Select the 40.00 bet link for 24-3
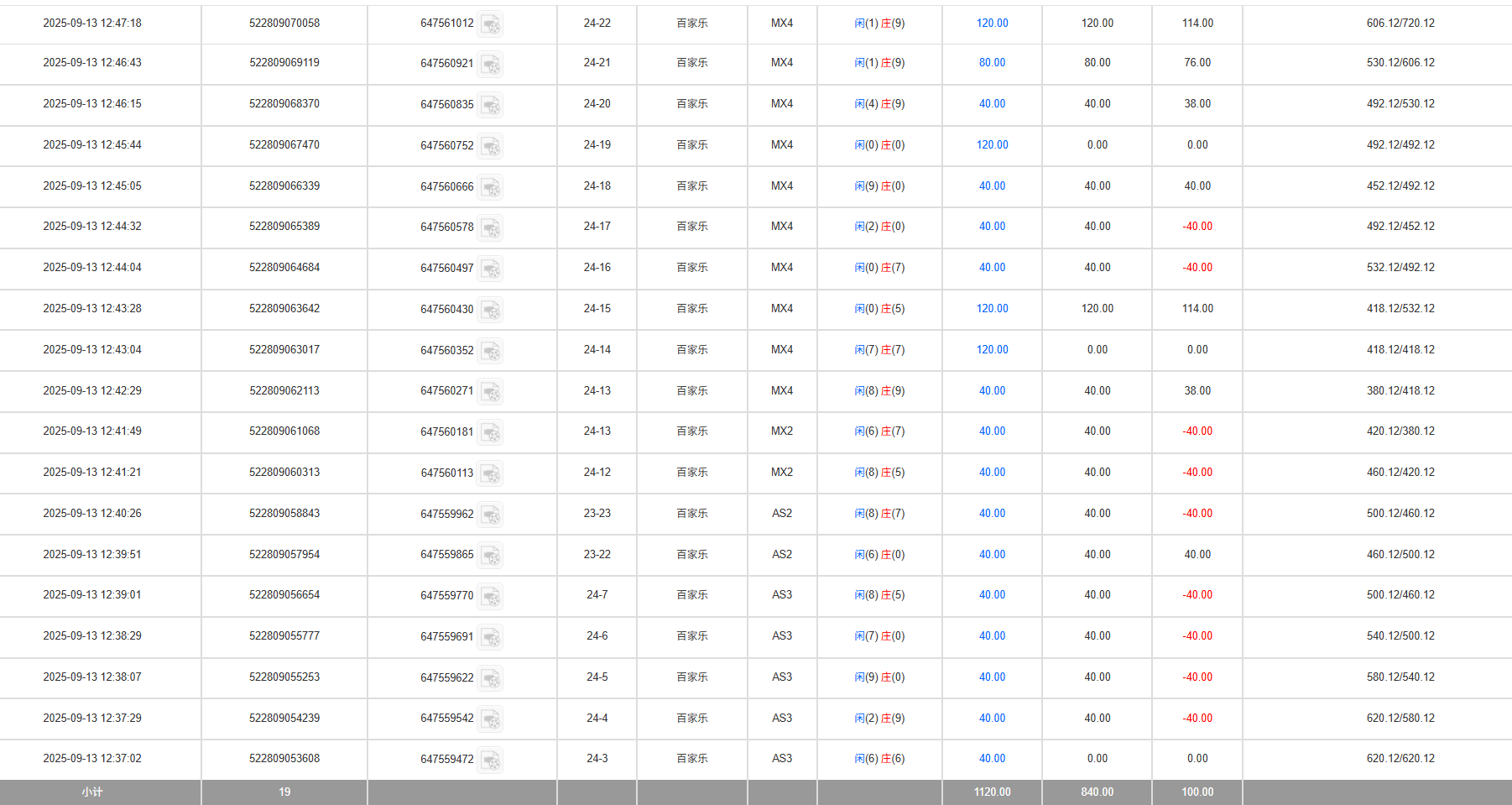Image resolution: width=1512 pixels, height=805 pixels. coord(992,759)
